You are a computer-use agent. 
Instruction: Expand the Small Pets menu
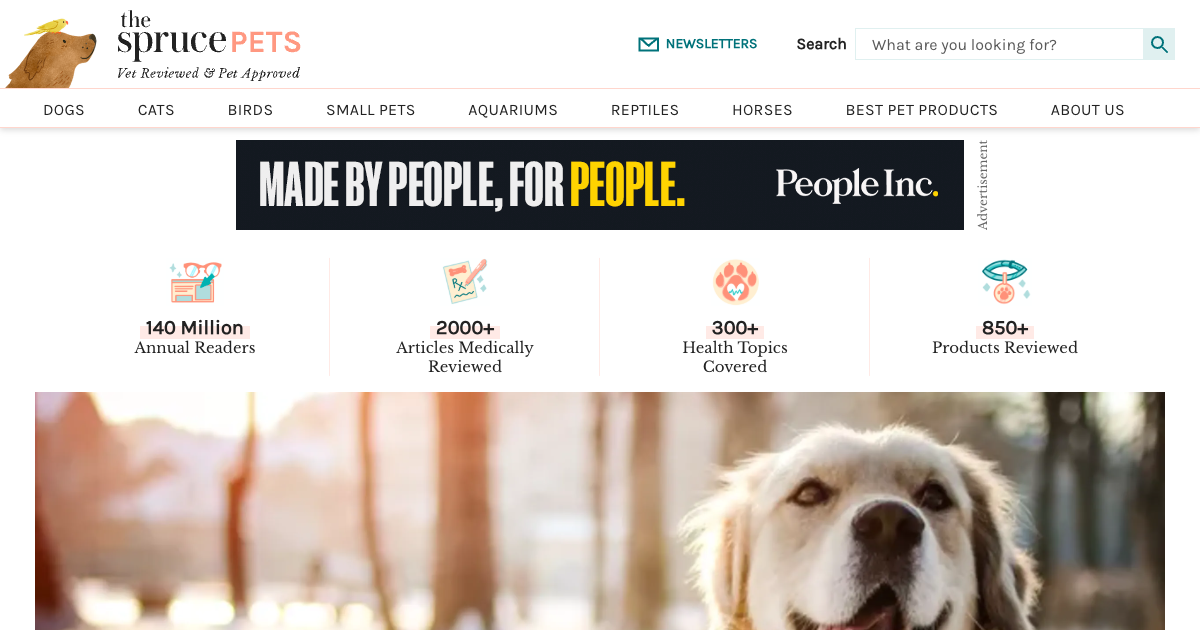[371, 110]
